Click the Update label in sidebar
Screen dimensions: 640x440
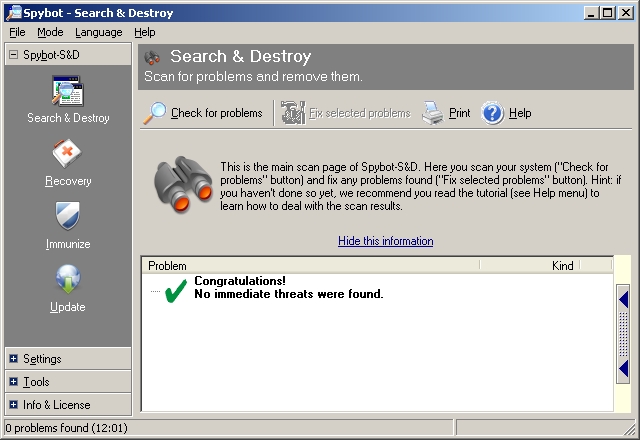click(x=68, y=307)
